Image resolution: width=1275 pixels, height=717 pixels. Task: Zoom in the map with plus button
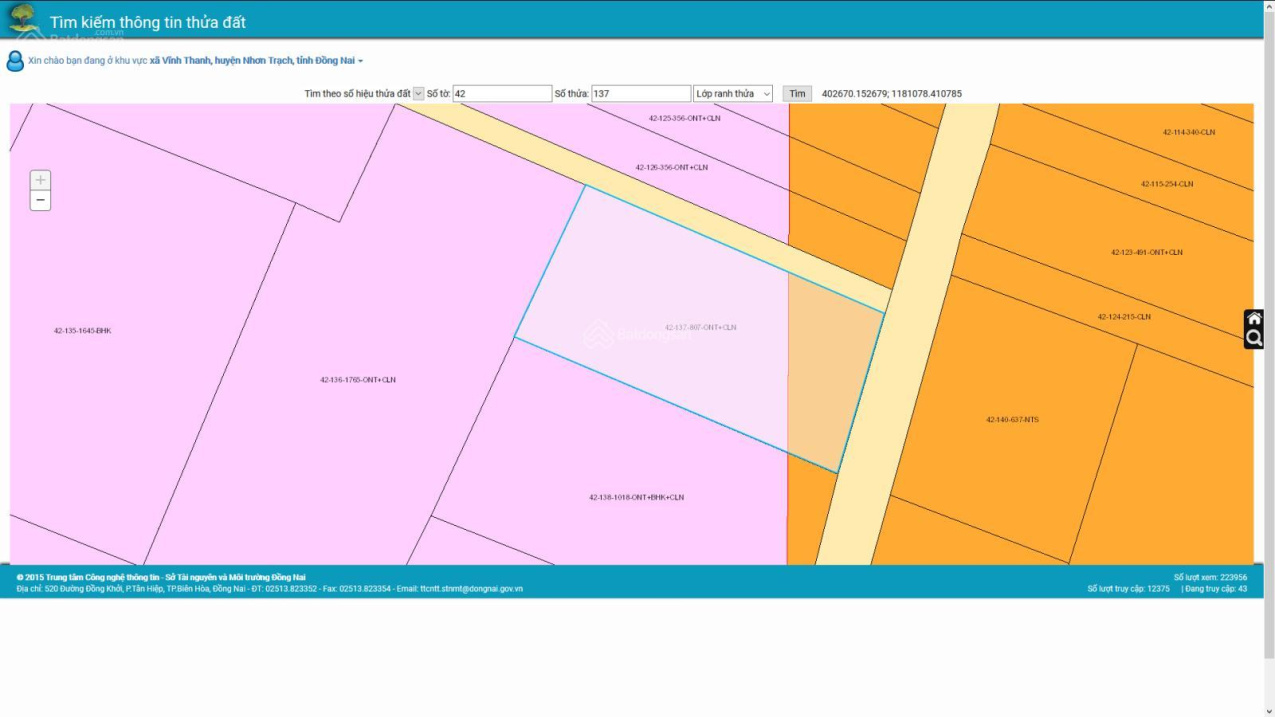pyautogui.click(x=40, y=180)
